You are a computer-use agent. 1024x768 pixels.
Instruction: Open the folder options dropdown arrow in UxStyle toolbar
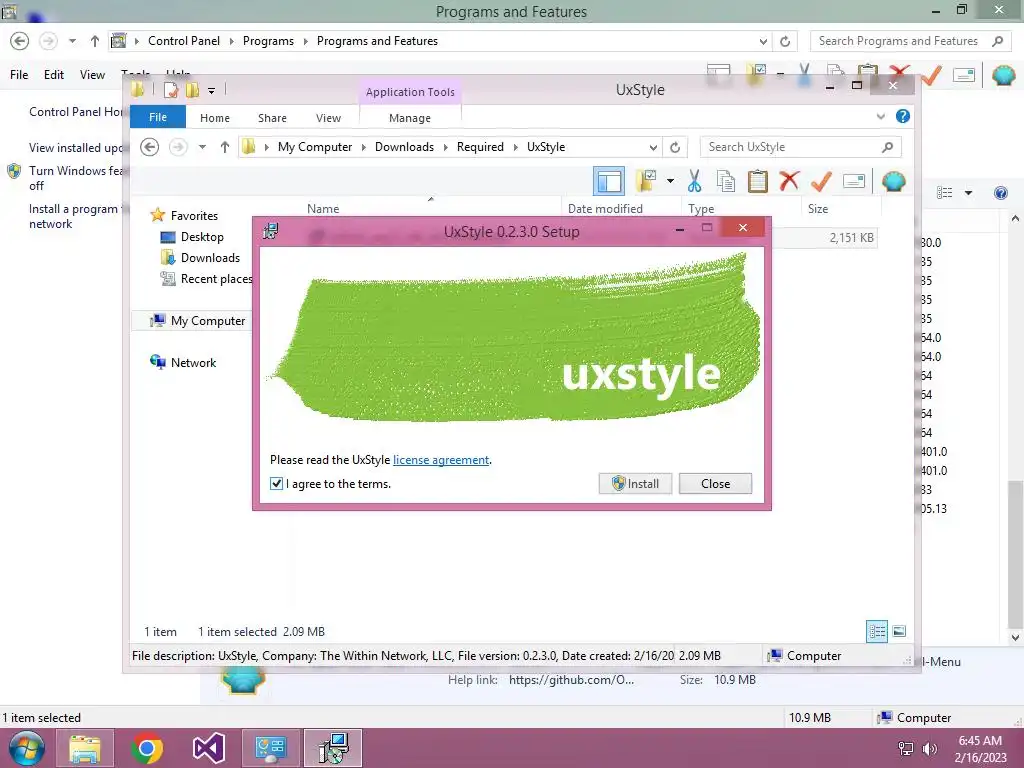coord(670,181)
